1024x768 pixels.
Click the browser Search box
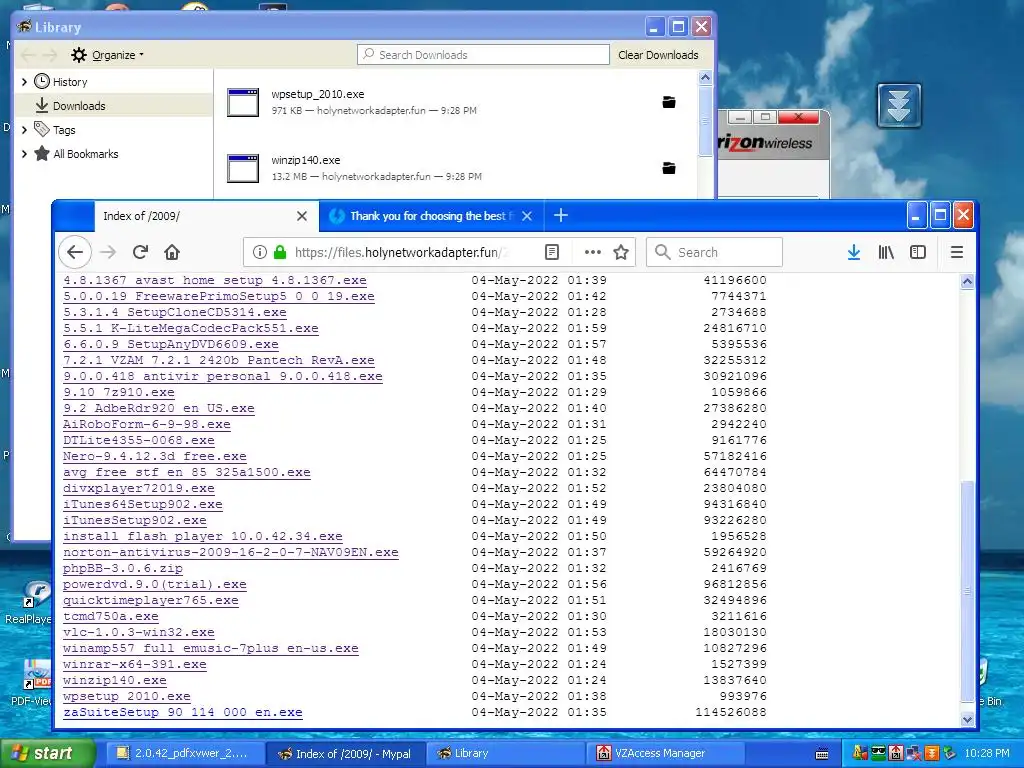(x=714, y=252)
